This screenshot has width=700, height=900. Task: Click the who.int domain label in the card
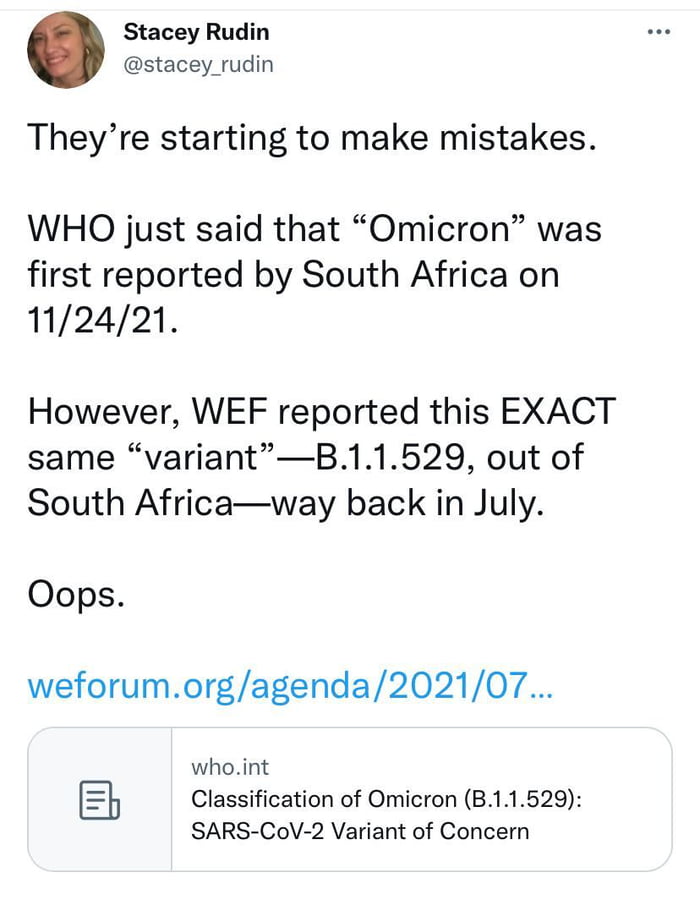point(229,767)
